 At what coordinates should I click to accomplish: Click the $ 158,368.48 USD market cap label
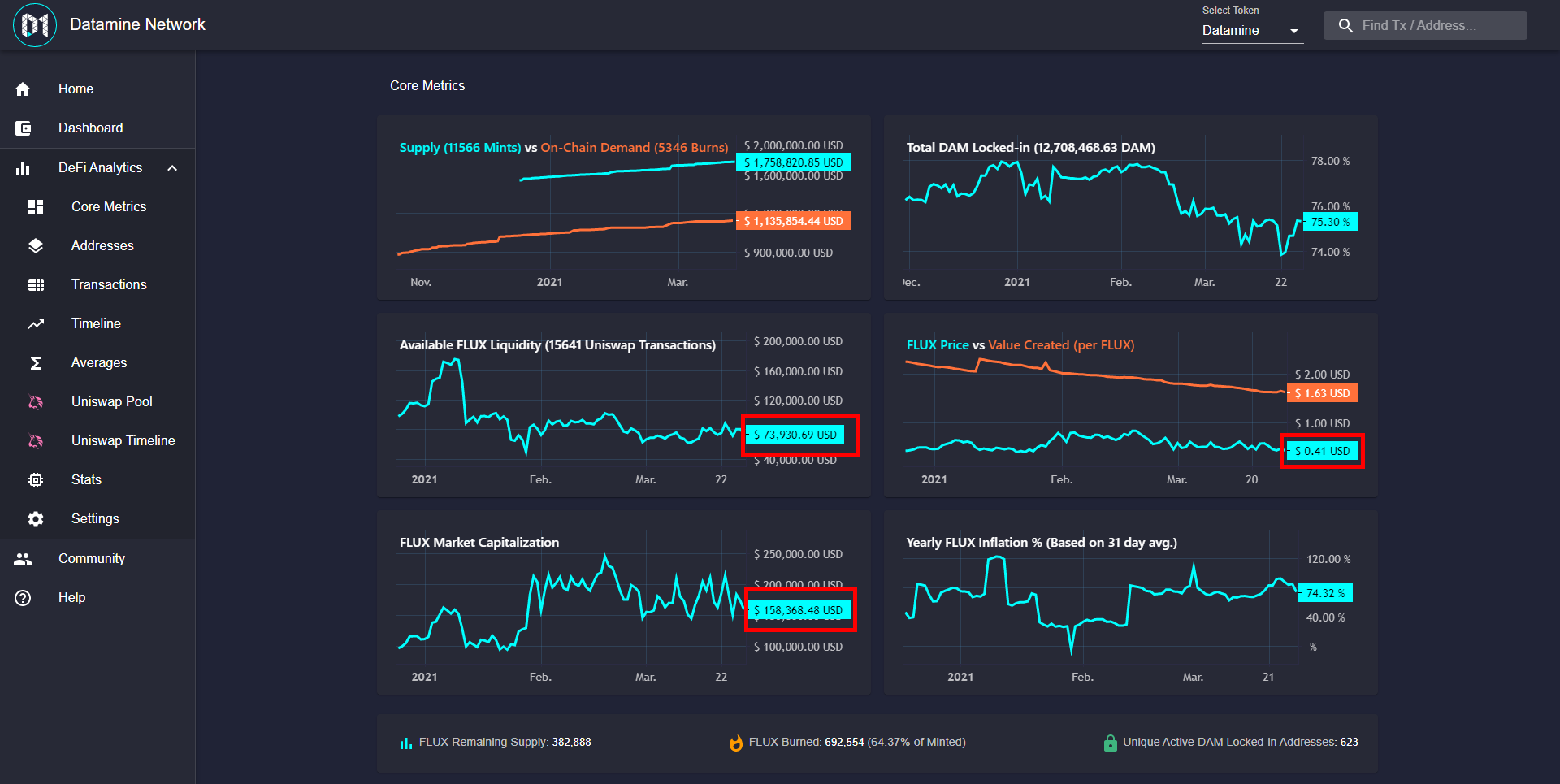(x=798, y=610)
